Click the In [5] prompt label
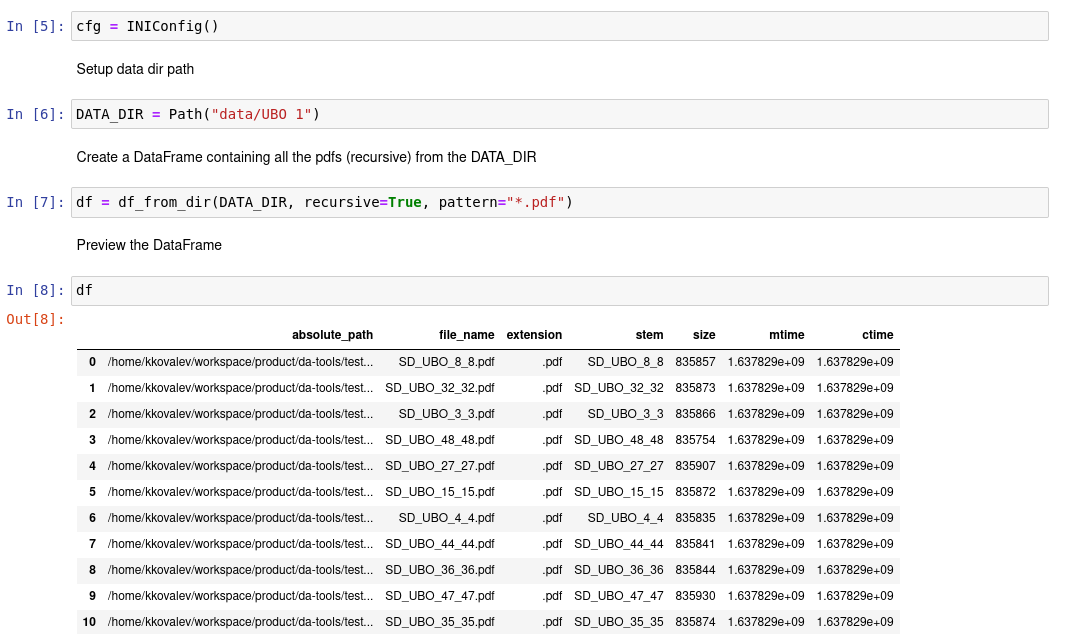 35,26
